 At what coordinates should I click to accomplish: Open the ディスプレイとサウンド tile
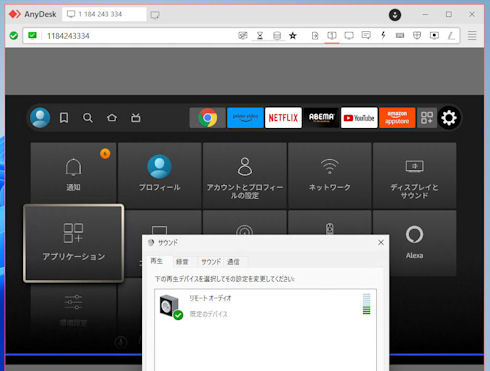pyautogui.click(x=415, y=175)
